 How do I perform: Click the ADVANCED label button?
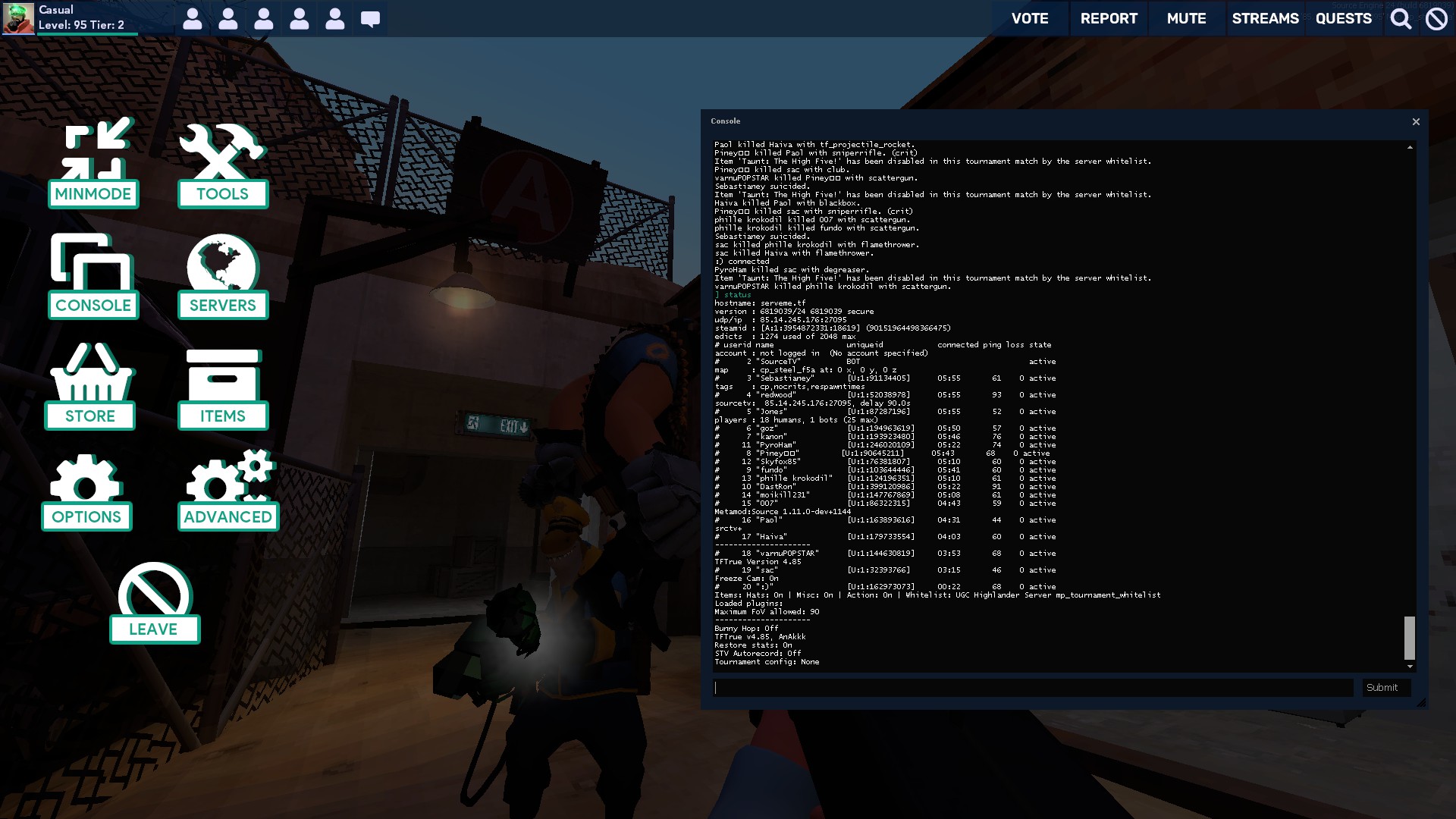tap(228, 517)
